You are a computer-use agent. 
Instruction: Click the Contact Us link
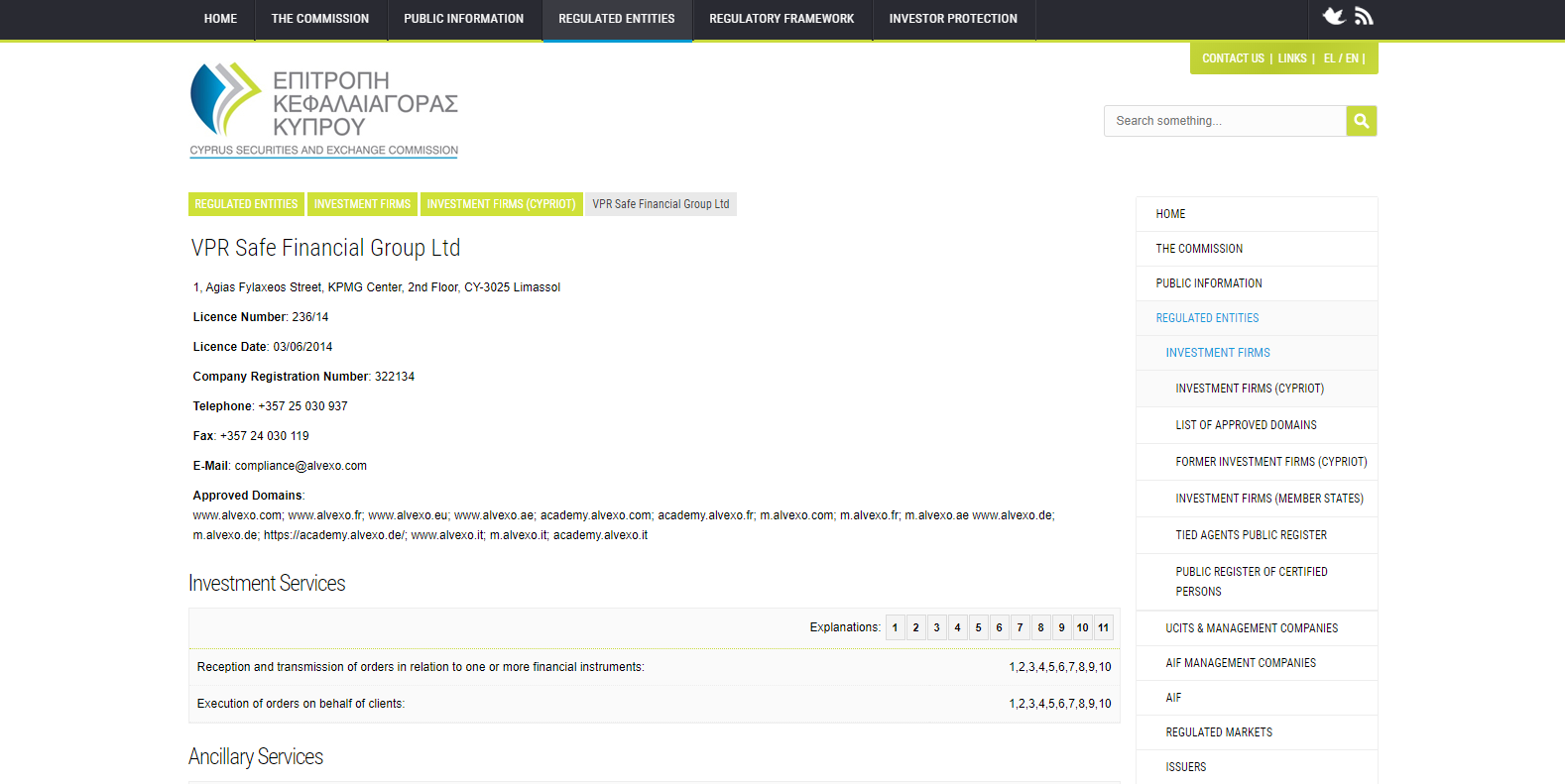tap(1233, 58)
